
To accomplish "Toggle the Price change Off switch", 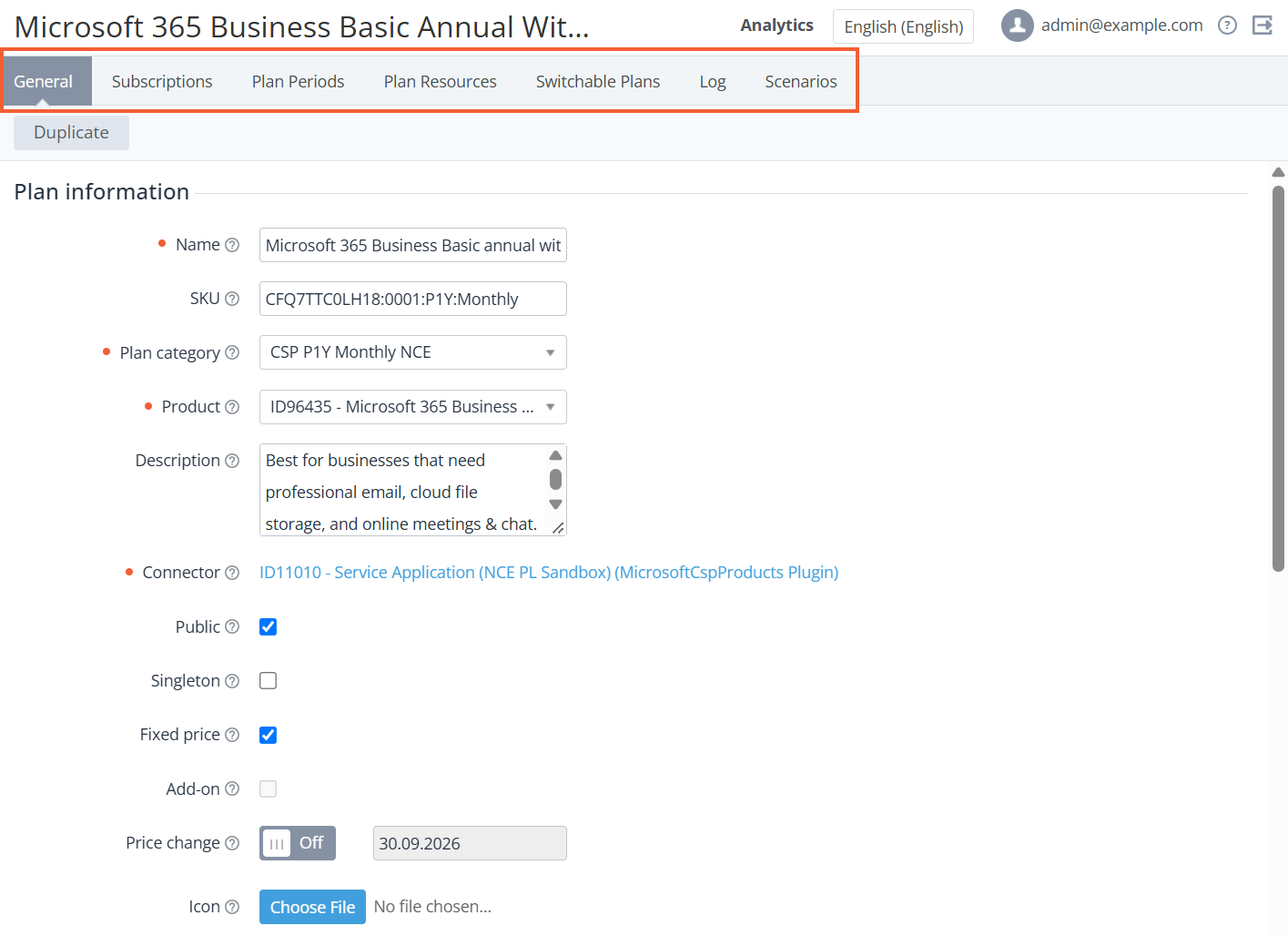I will (298, 843).
